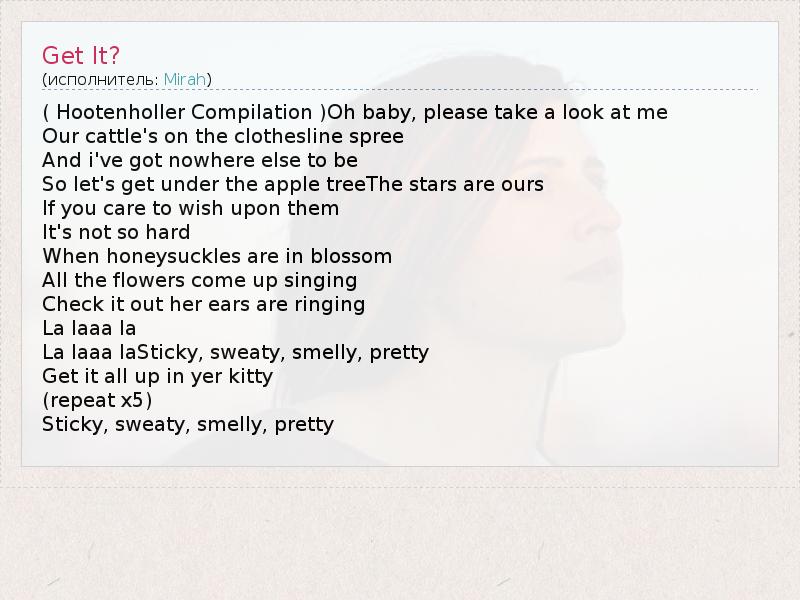This screenshot has height=600, width=800.
Task: Click the line "If you care to wish upon them"
Action: click(191, 208)
